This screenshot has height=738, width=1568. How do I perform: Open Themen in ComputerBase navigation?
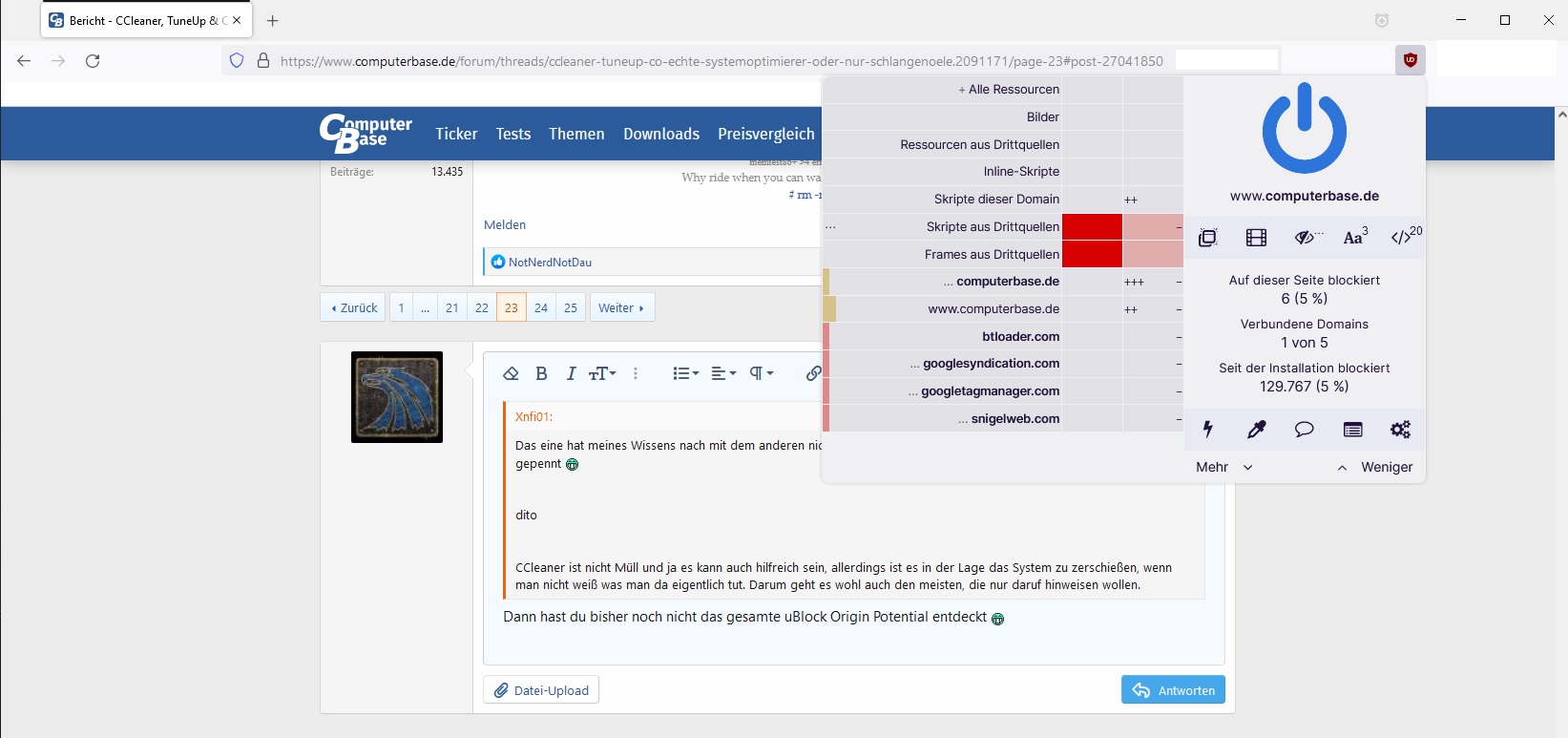tap(576, 134)
